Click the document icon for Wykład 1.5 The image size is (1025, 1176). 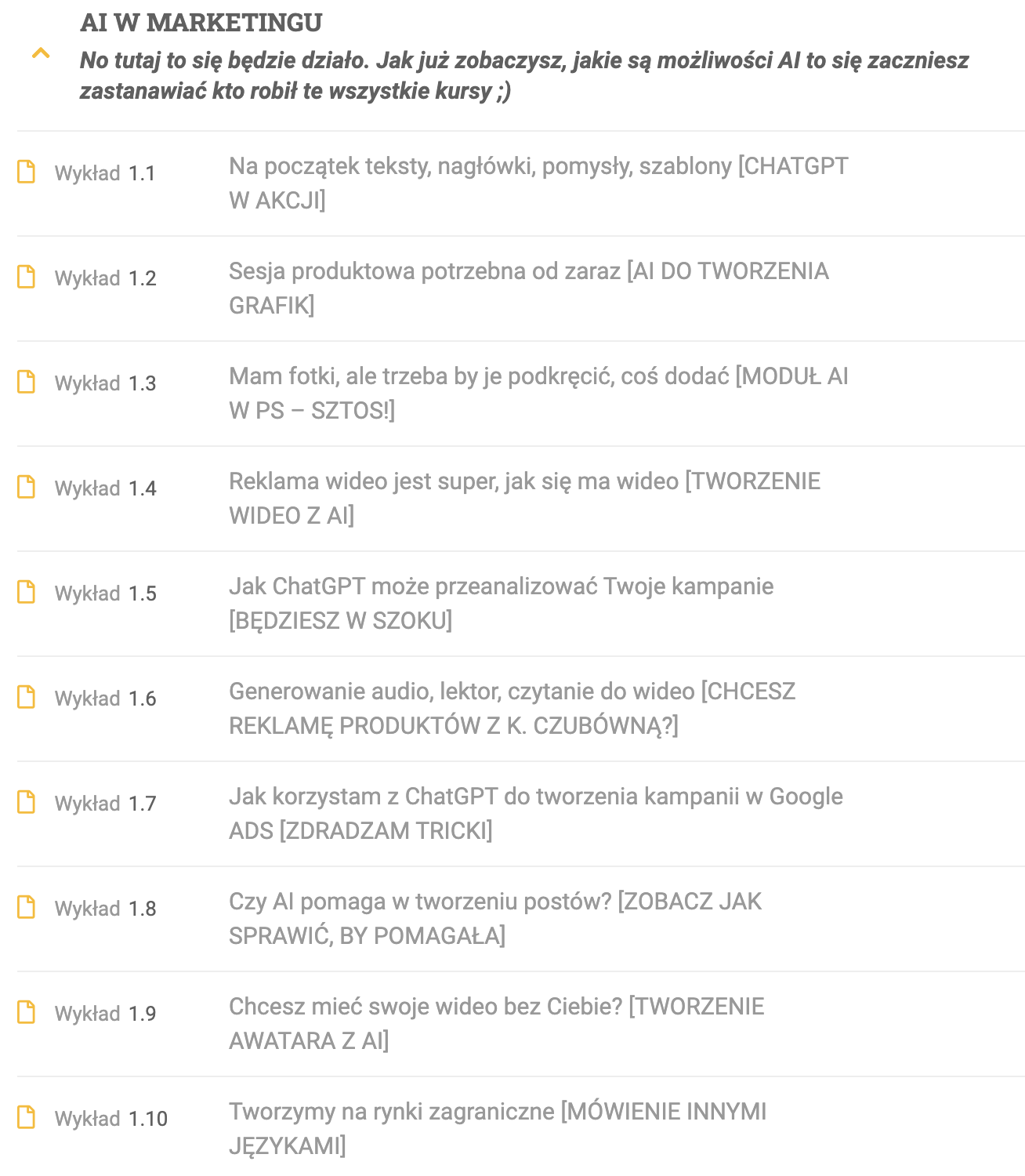27,592
